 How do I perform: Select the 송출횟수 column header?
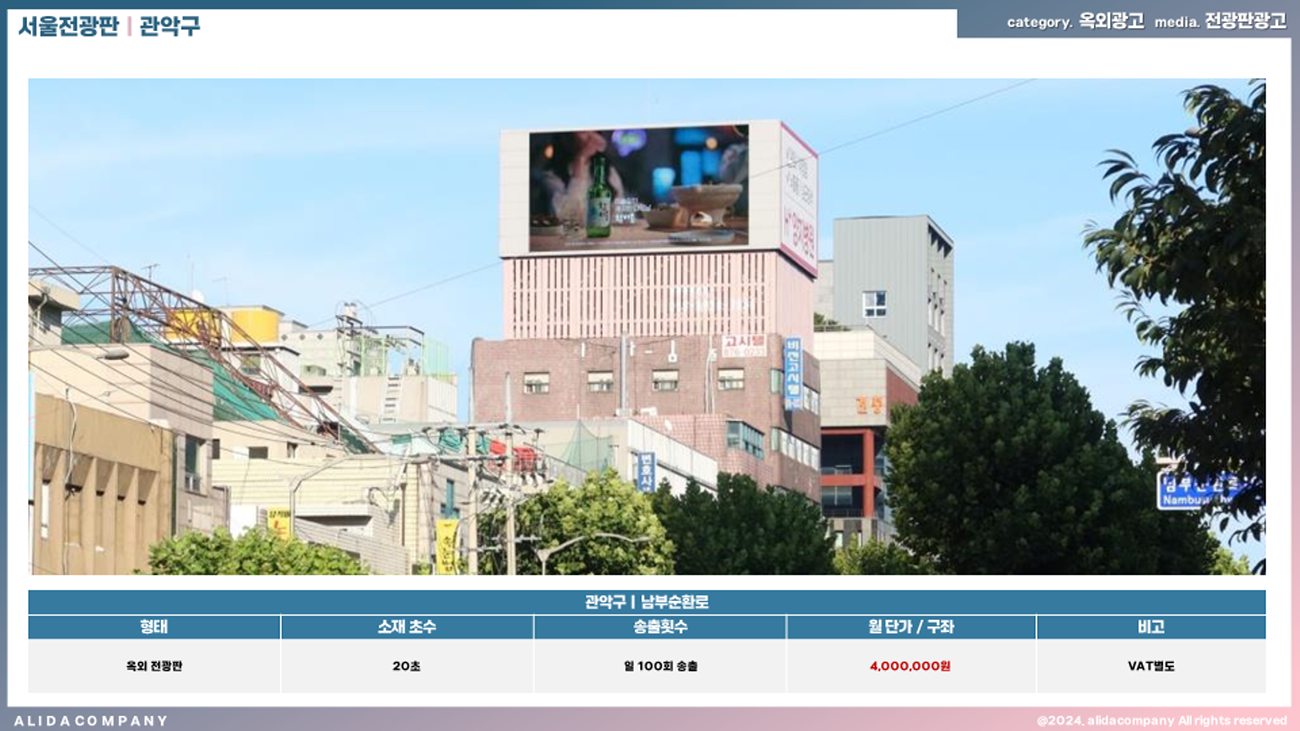click(659, 627)
